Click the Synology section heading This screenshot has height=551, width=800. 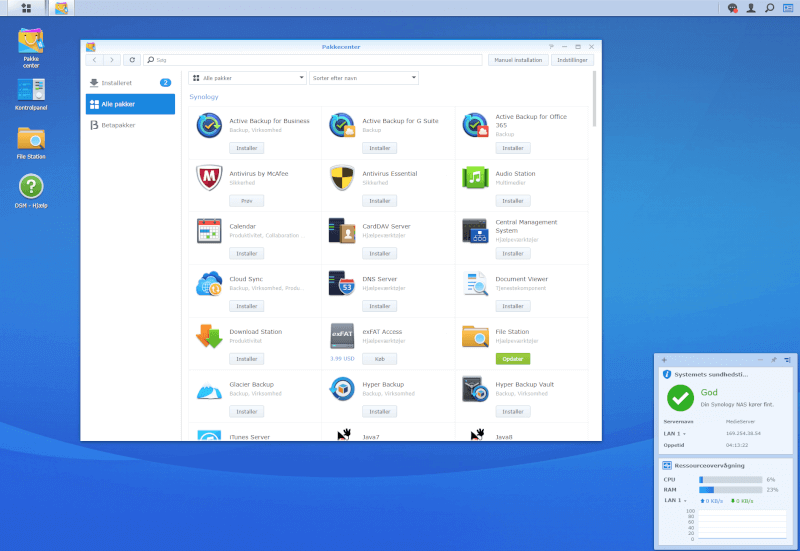click(x=204, y=96)
